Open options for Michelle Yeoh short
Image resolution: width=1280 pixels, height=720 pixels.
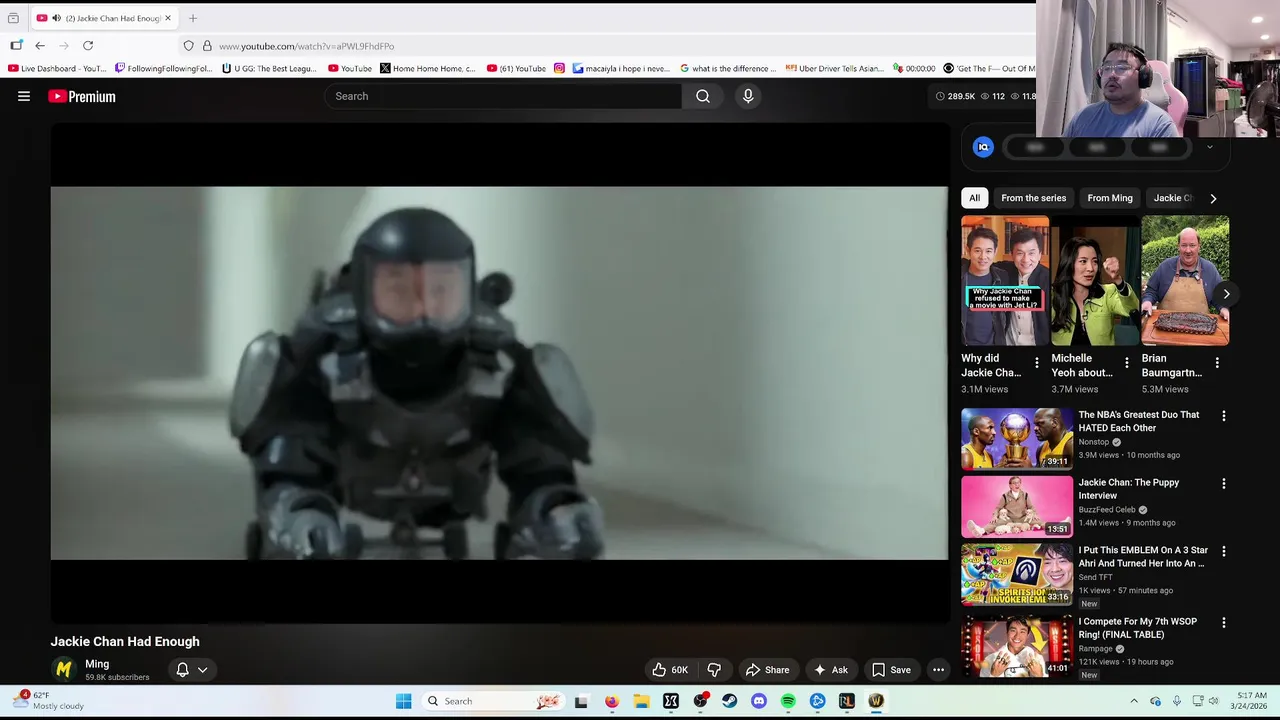tap(1126, 363)
